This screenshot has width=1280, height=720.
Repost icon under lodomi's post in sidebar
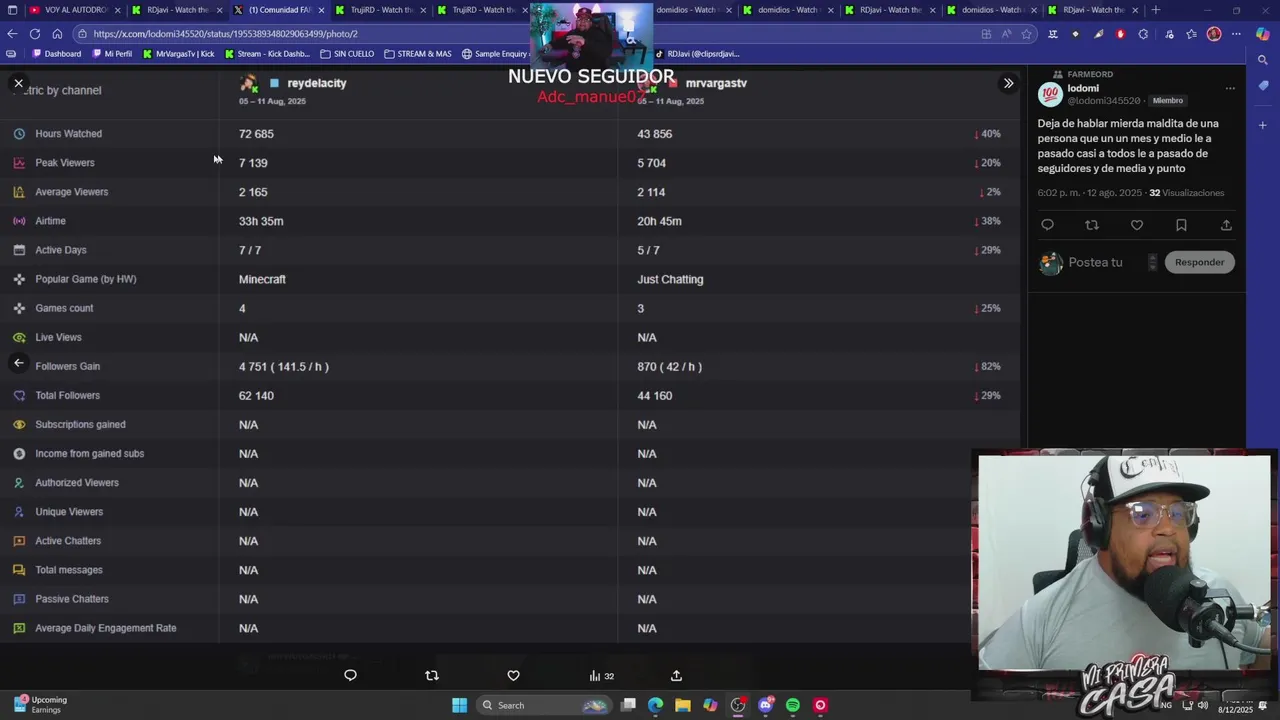coord(1092,225)
